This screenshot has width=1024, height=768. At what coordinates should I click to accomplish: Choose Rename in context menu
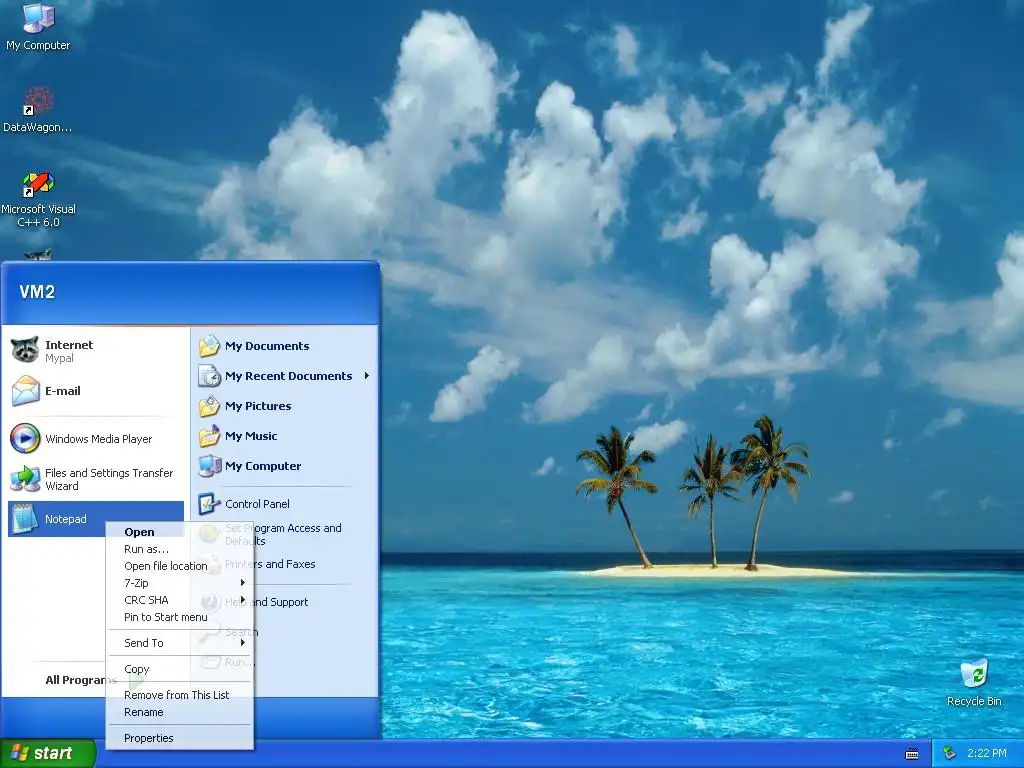pyautogui.click(x=180, y=712)
